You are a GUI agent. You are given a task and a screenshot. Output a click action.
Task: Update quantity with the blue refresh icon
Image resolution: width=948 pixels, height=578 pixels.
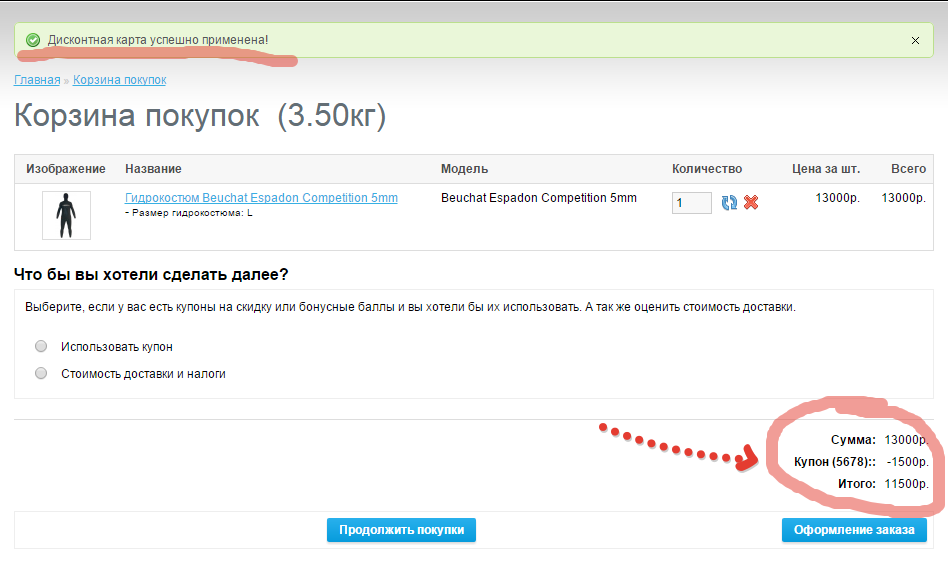point(729,203)
